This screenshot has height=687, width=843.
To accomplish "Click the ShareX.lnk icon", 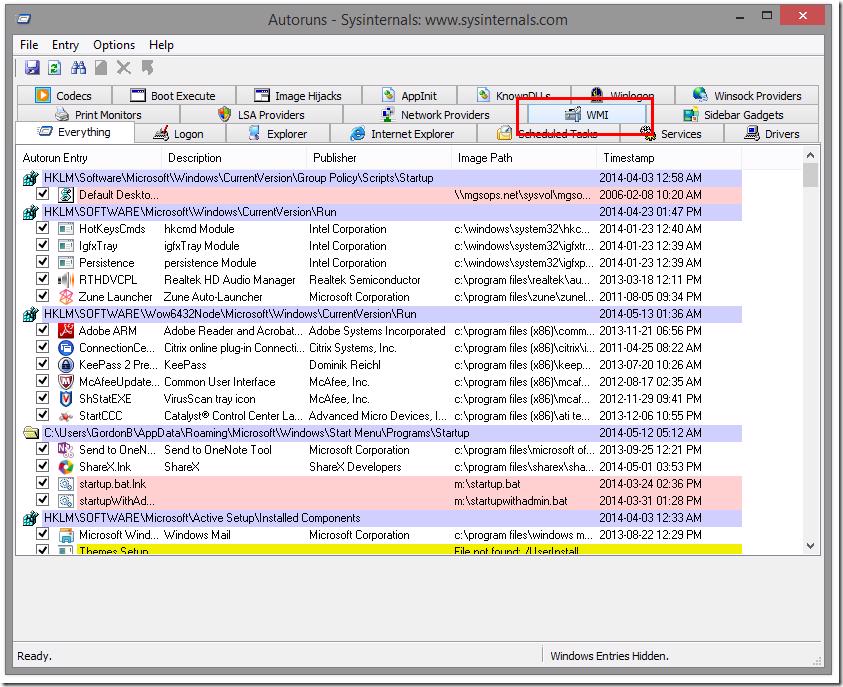I will (66, 467).
